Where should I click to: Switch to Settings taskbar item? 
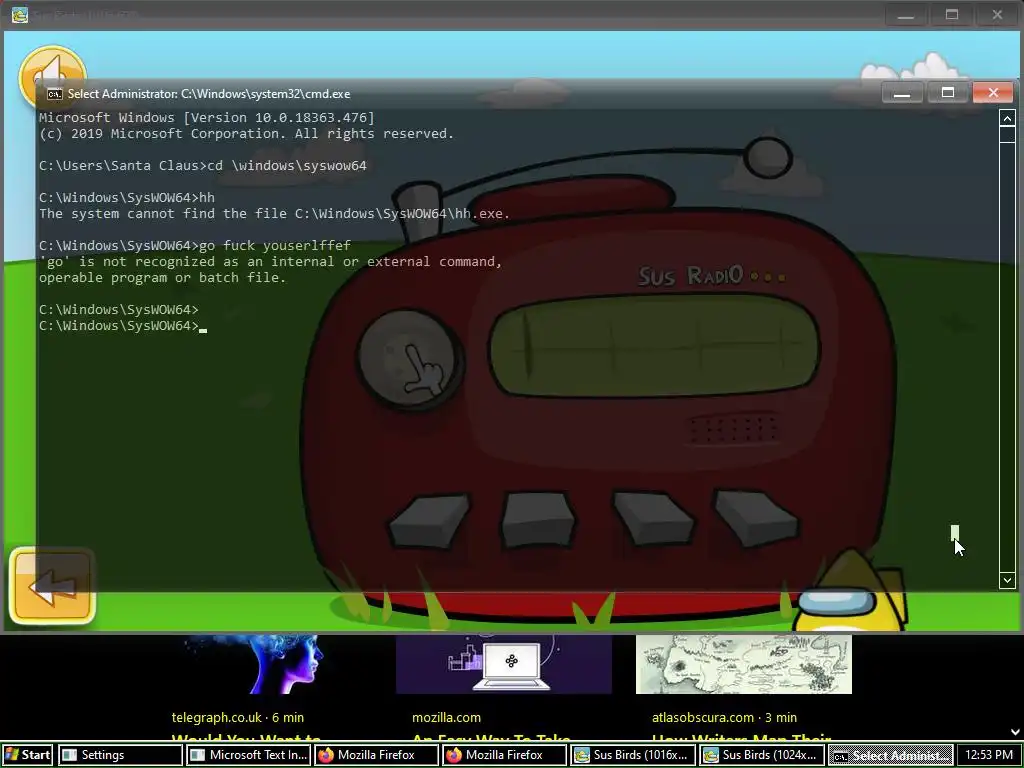[121, 755]
